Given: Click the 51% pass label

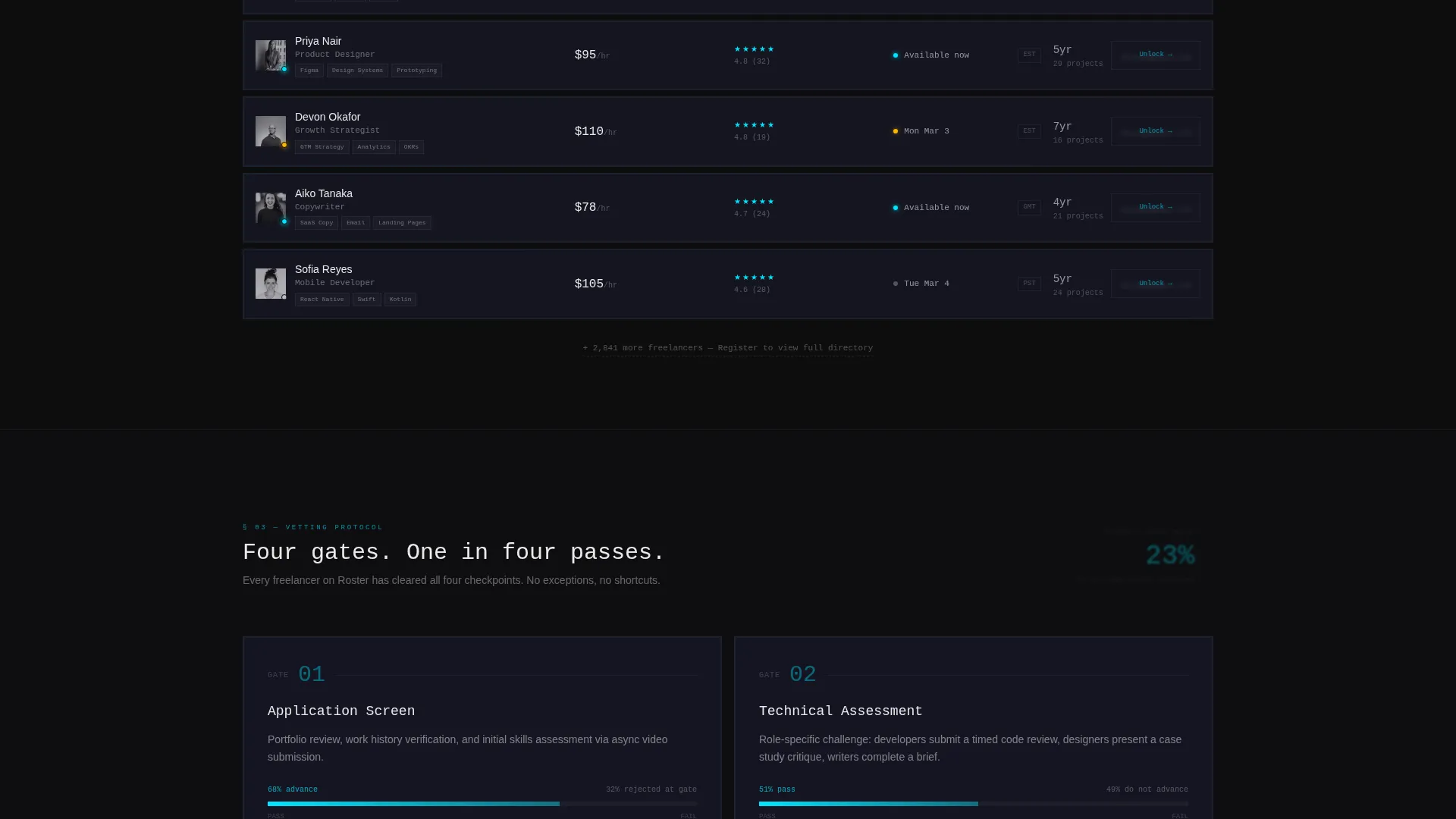Looking at the screenshot, I should (x=777, y=789).
